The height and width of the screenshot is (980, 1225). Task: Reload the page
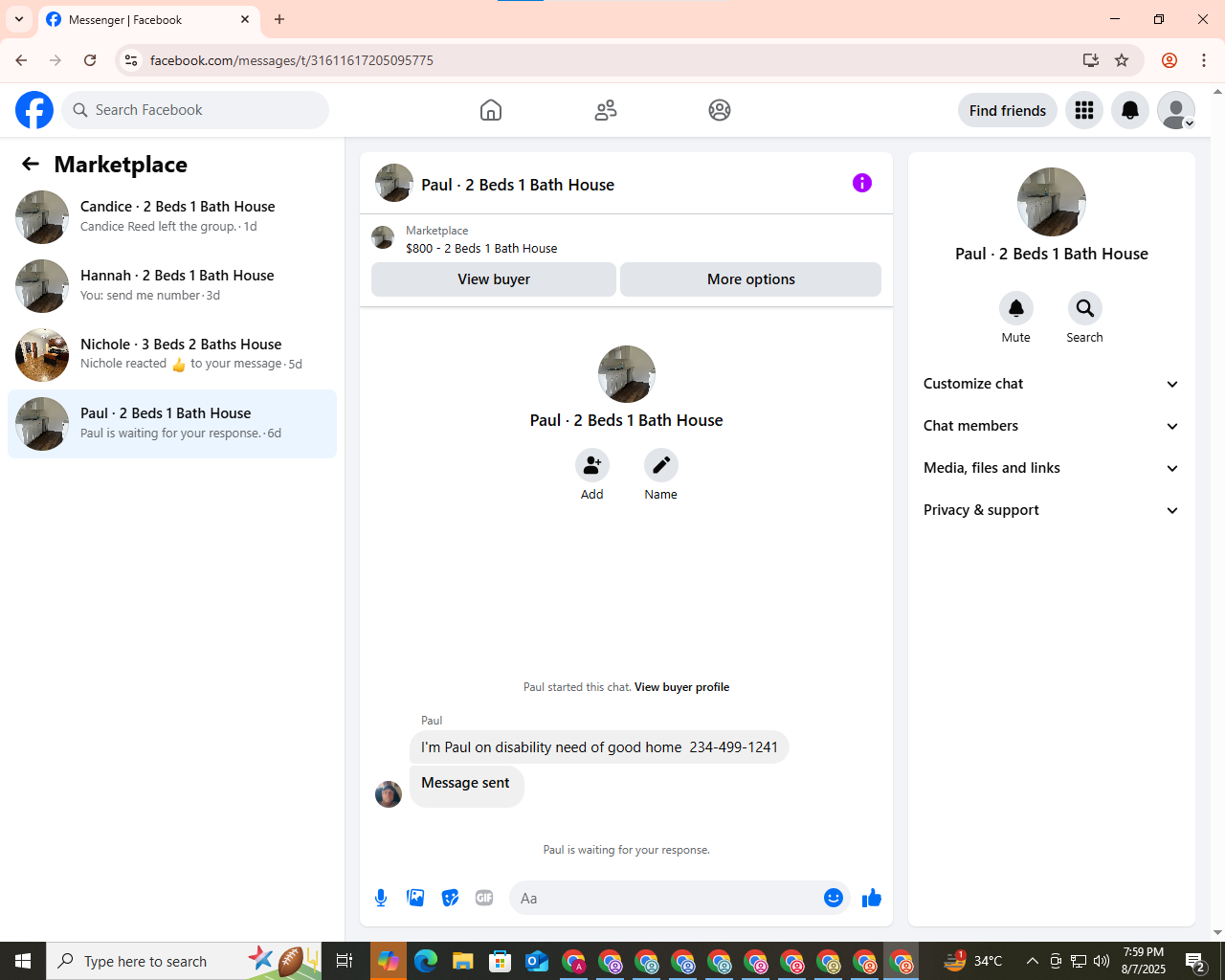(x=90, y=60)
